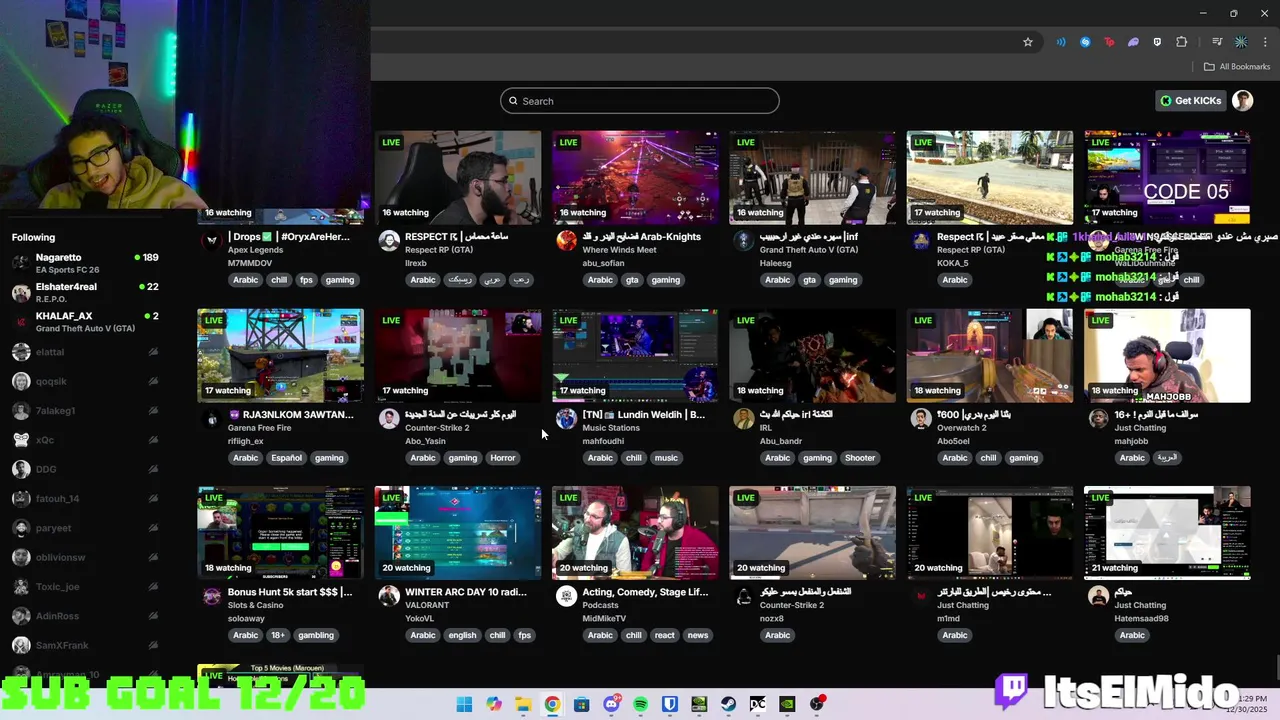
Task: Open Discord from the taskbar
Action: (x=611, y=704)
